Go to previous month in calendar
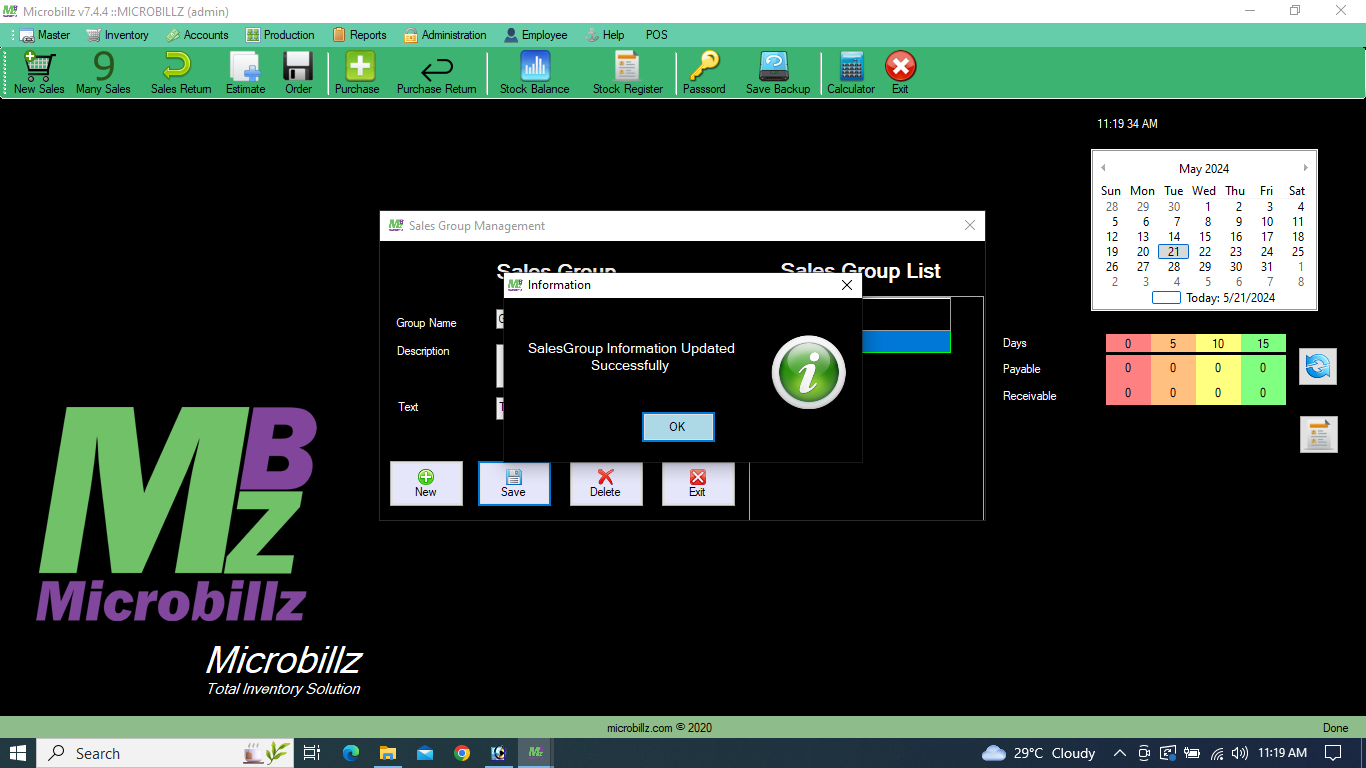 [1103, 168]
